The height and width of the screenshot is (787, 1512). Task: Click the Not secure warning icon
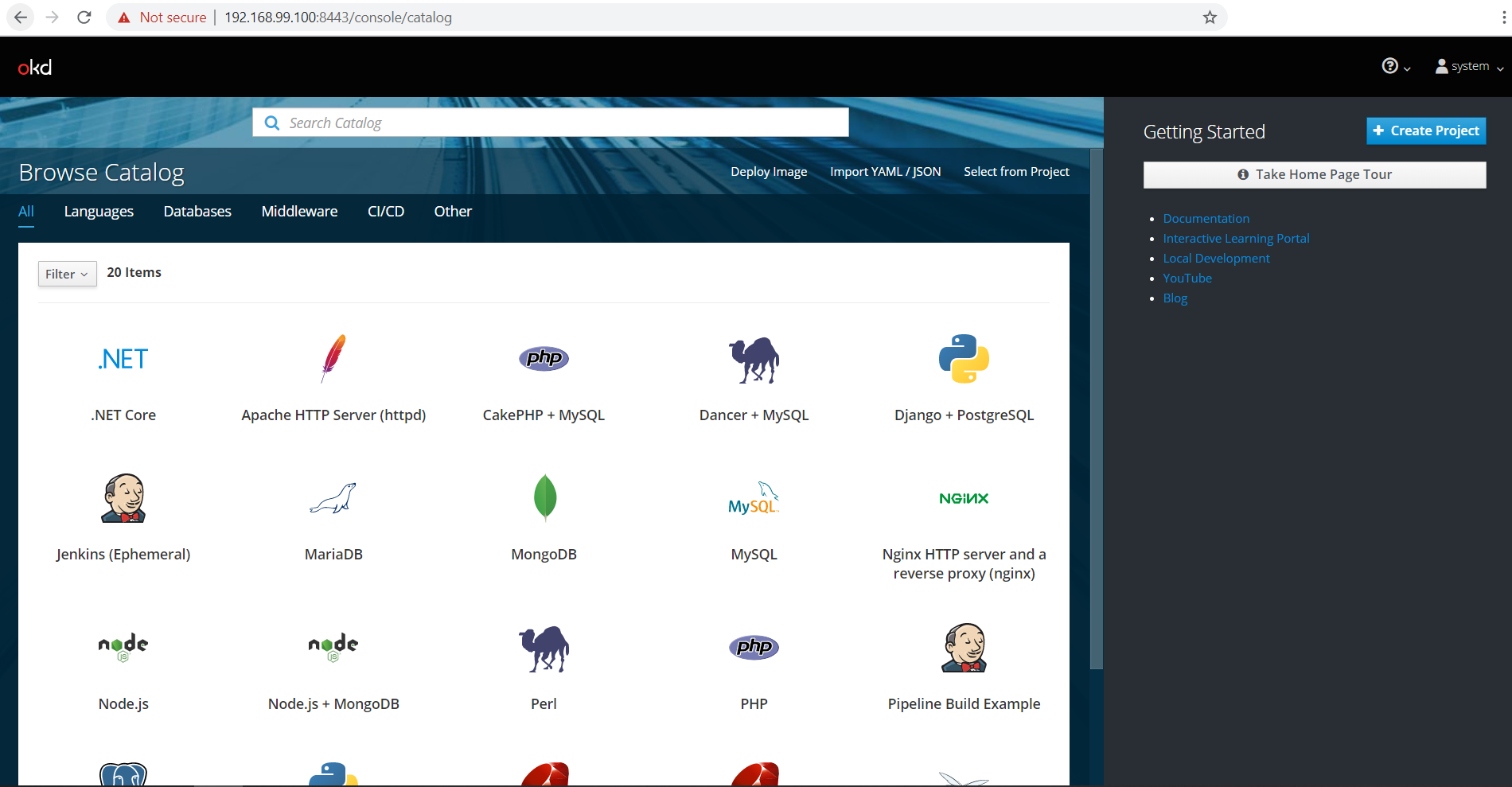[123, 18]
